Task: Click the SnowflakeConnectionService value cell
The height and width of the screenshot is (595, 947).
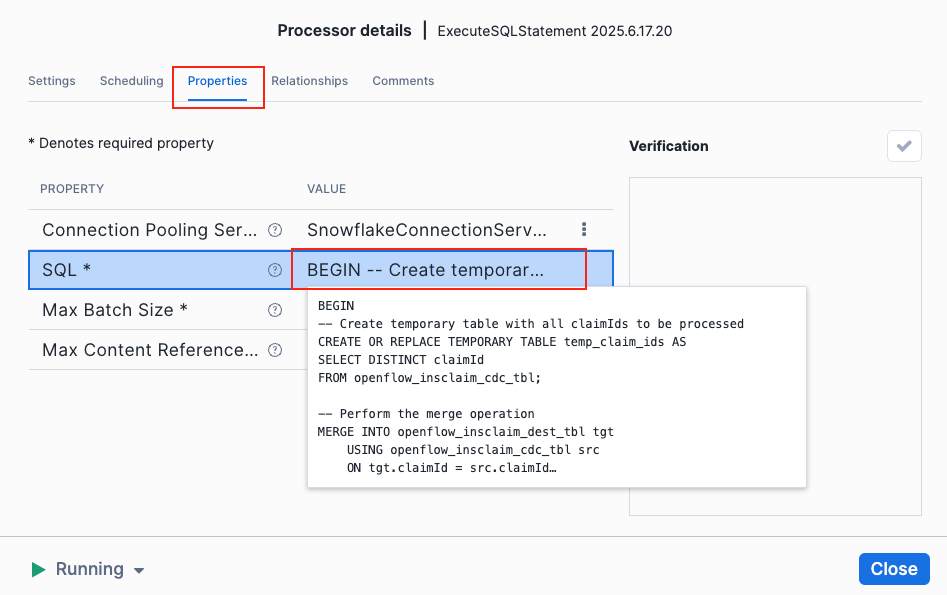Action: pos(427,230)
